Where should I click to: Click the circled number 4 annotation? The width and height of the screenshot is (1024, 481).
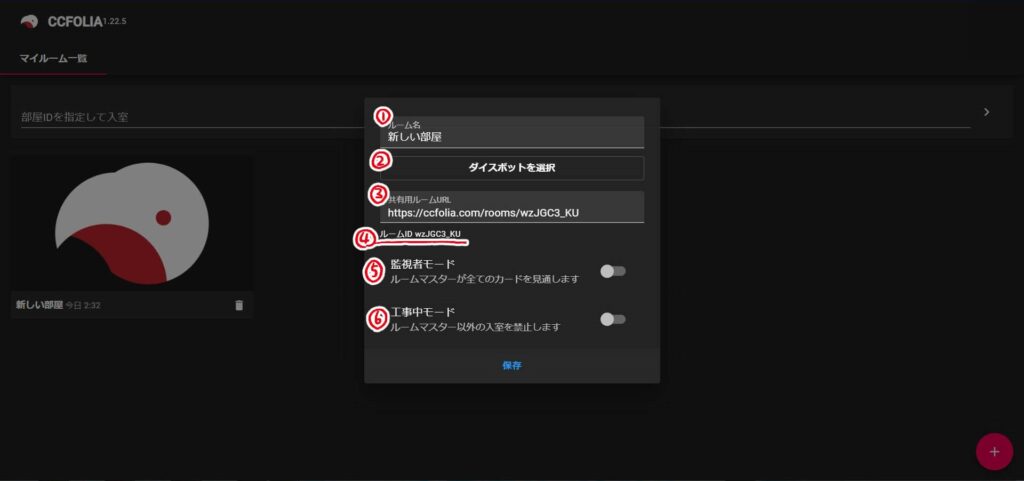(x=364, y=240)
